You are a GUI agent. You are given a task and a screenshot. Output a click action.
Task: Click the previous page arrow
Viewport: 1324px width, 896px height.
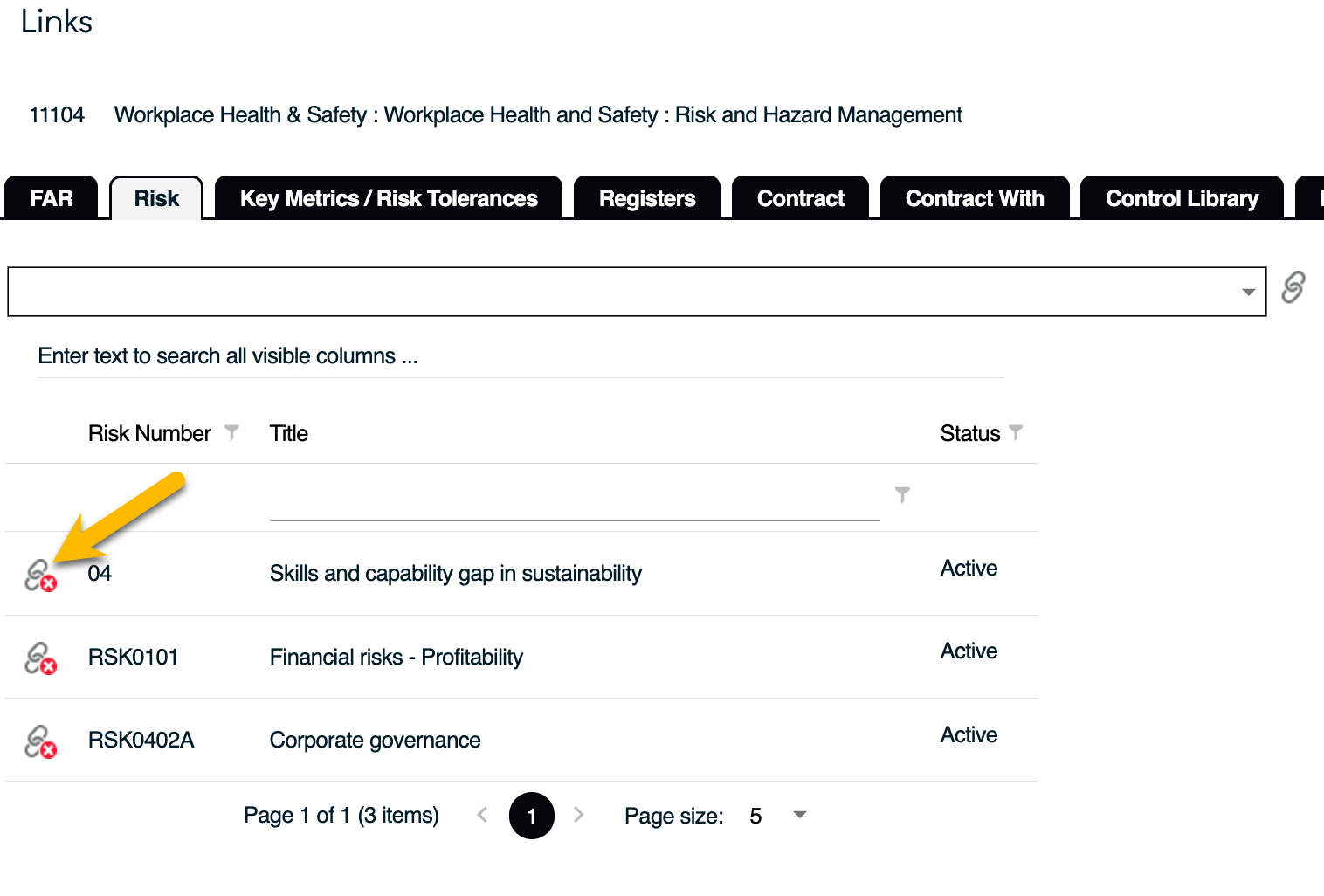(482, 815)
